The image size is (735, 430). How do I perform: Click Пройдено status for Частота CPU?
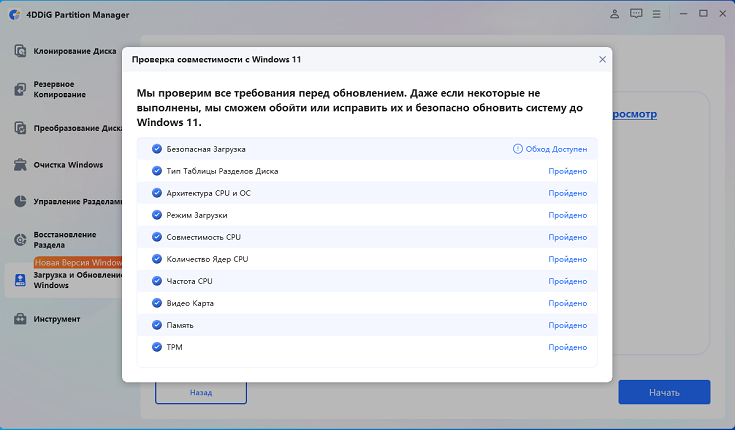pos(568,281)
